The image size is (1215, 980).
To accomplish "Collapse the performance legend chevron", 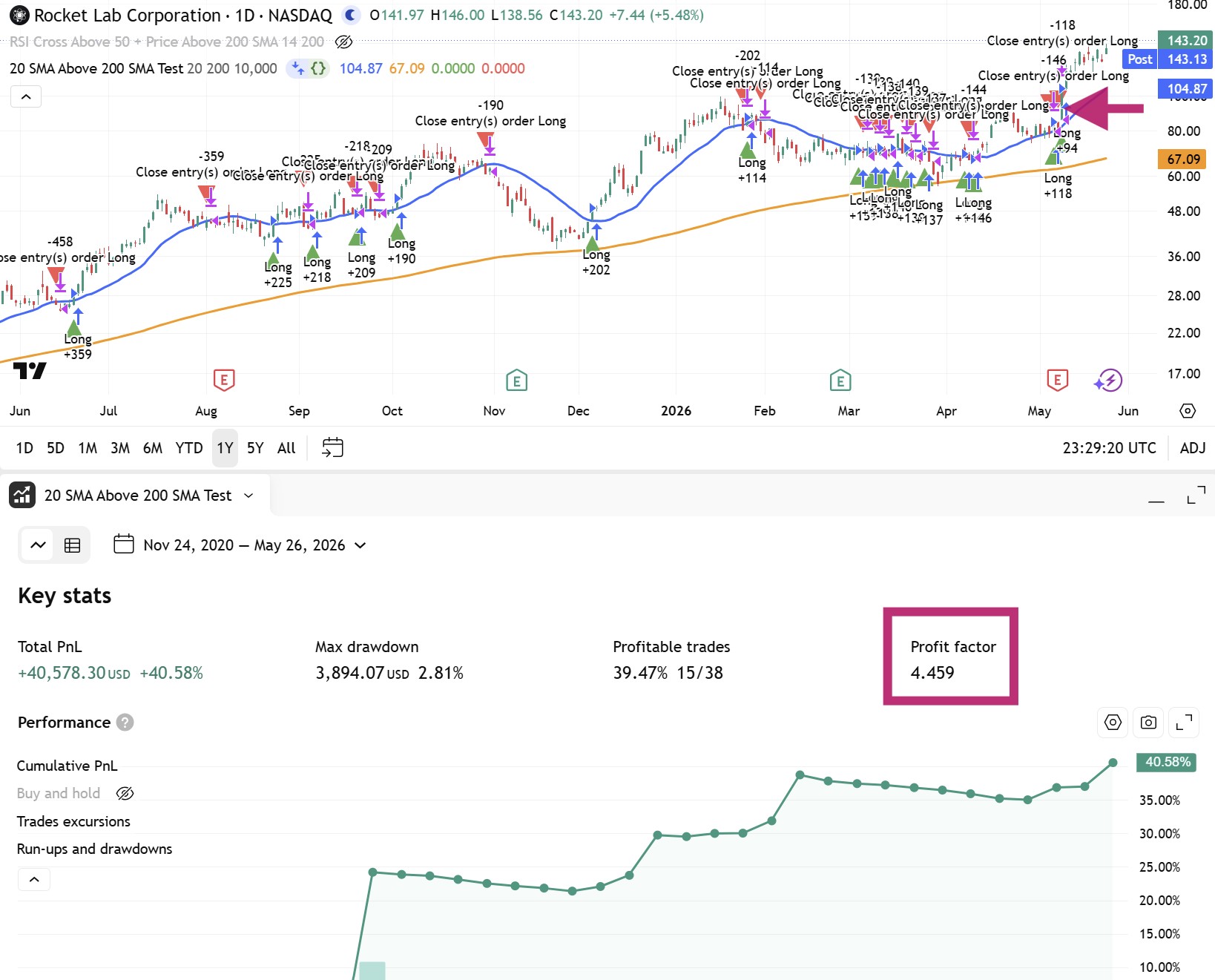I will click(34, 880).
